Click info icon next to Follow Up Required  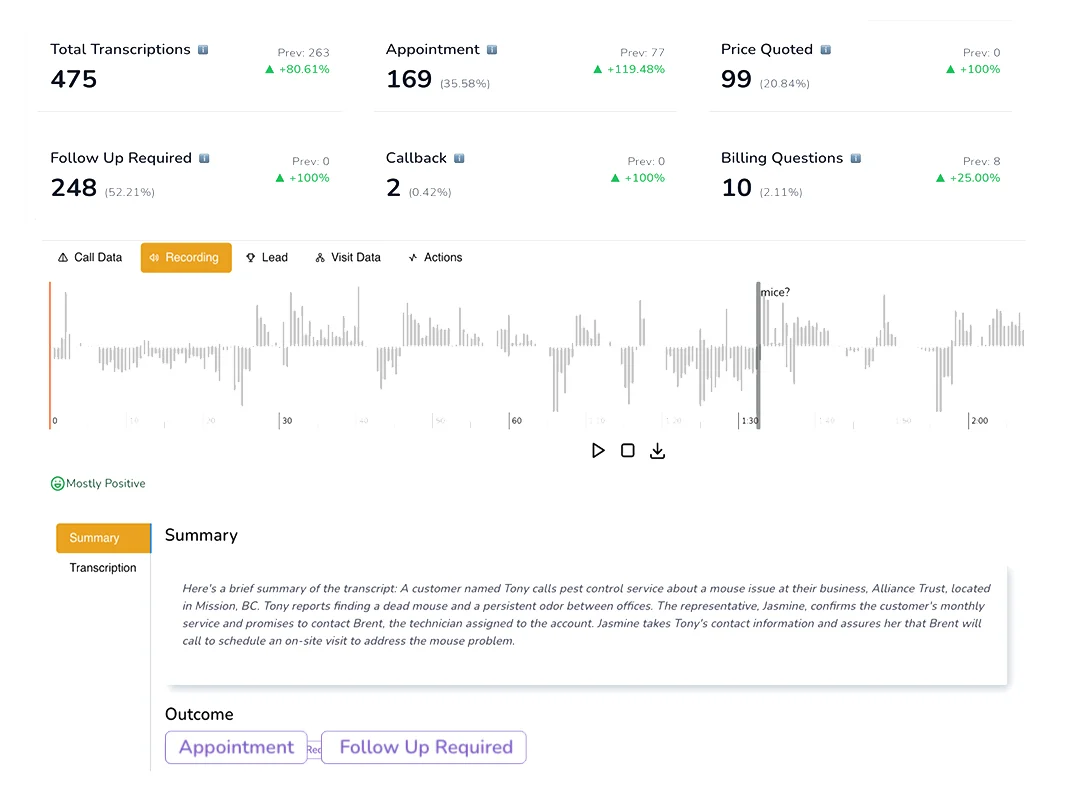(204, 158)
